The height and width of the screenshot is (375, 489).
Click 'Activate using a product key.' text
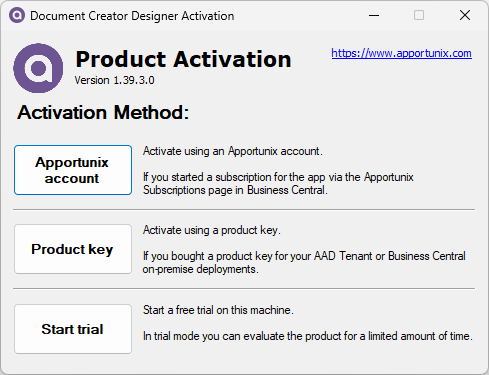pyautogui.click(x=212, y=230)
